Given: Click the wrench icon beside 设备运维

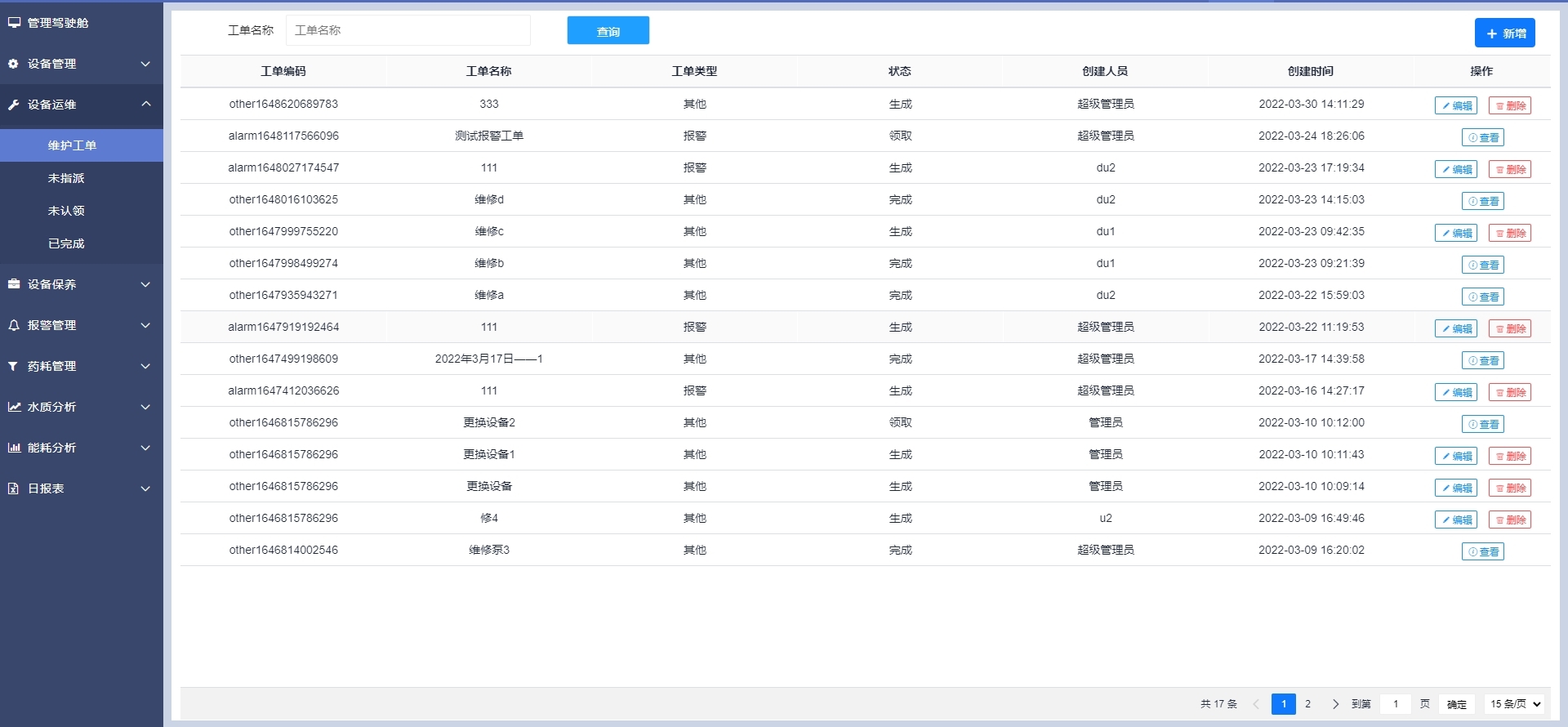Looking at the screenshot, I should click(x=13, y=105).
